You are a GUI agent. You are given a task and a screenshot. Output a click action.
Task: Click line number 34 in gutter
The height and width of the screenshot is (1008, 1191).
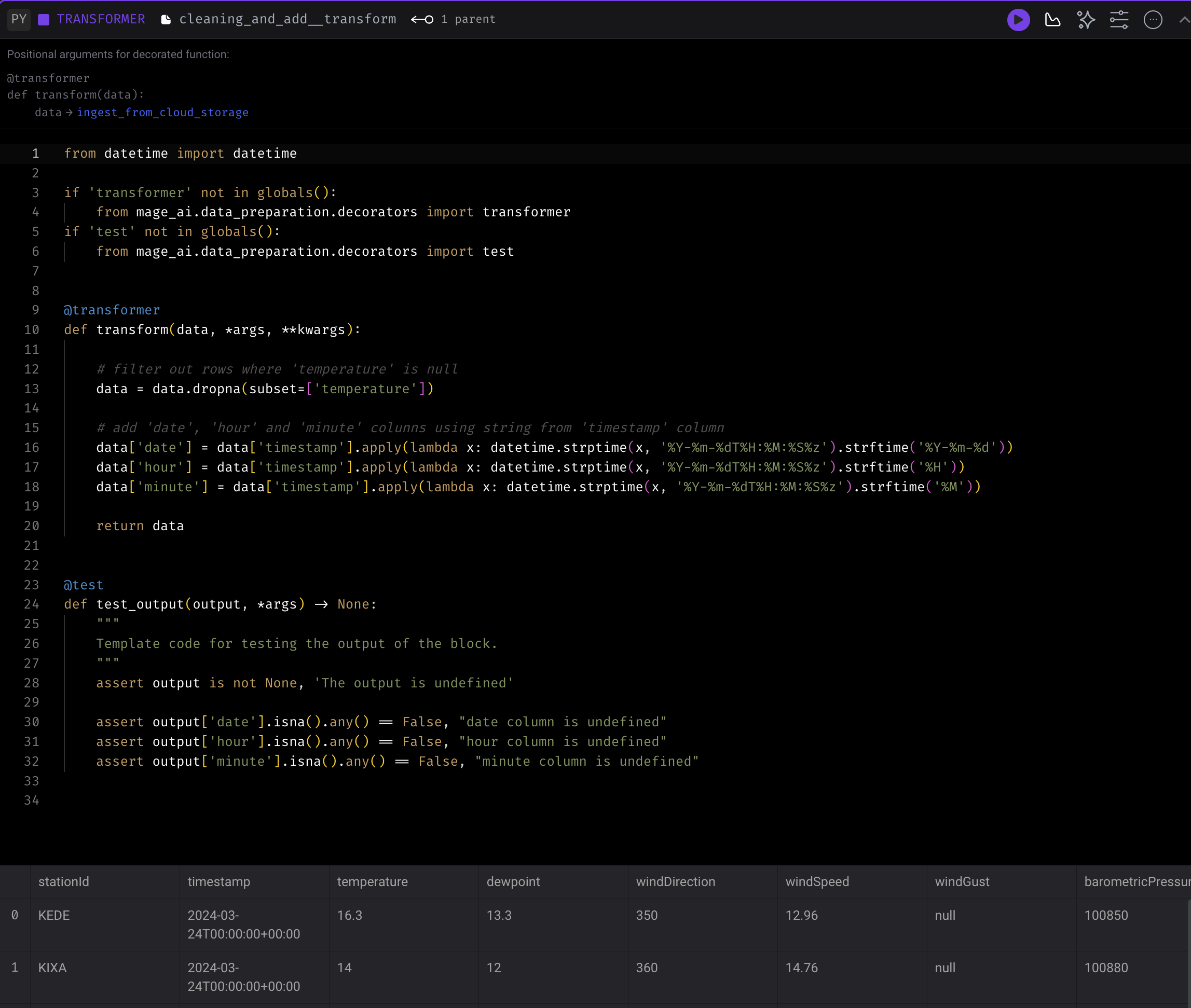coord(32,800)
